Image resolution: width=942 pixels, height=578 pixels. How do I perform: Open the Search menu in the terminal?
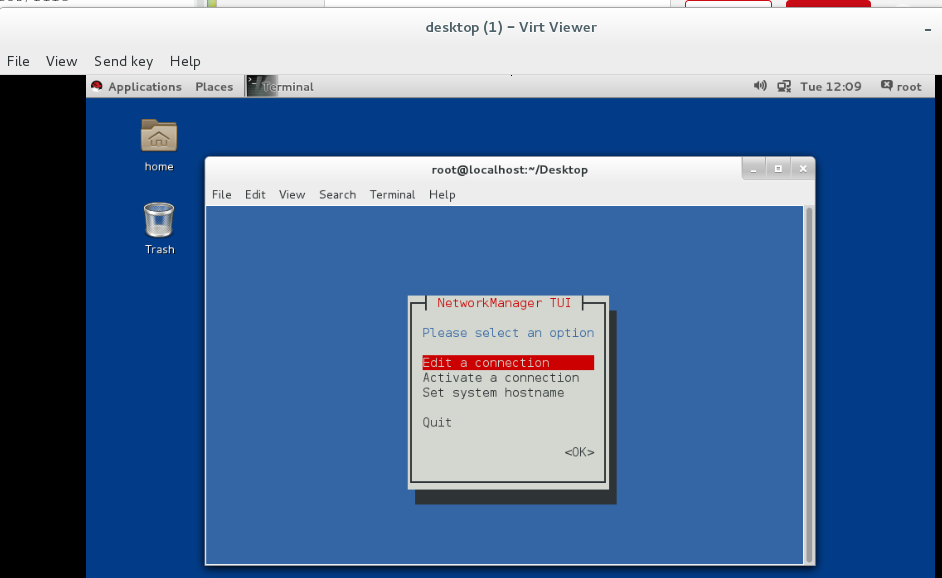tap(337, 194)
